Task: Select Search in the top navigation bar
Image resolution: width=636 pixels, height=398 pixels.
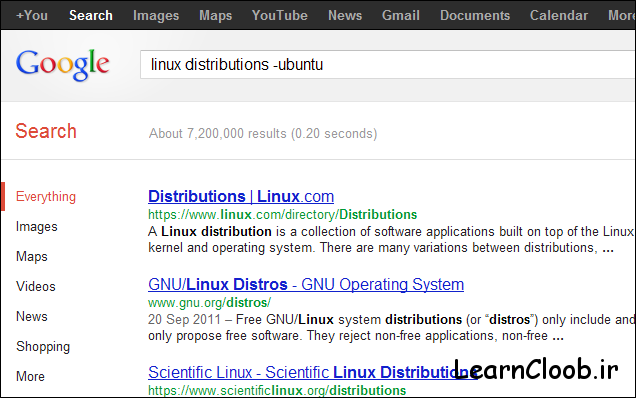Action: pos(91,15)
